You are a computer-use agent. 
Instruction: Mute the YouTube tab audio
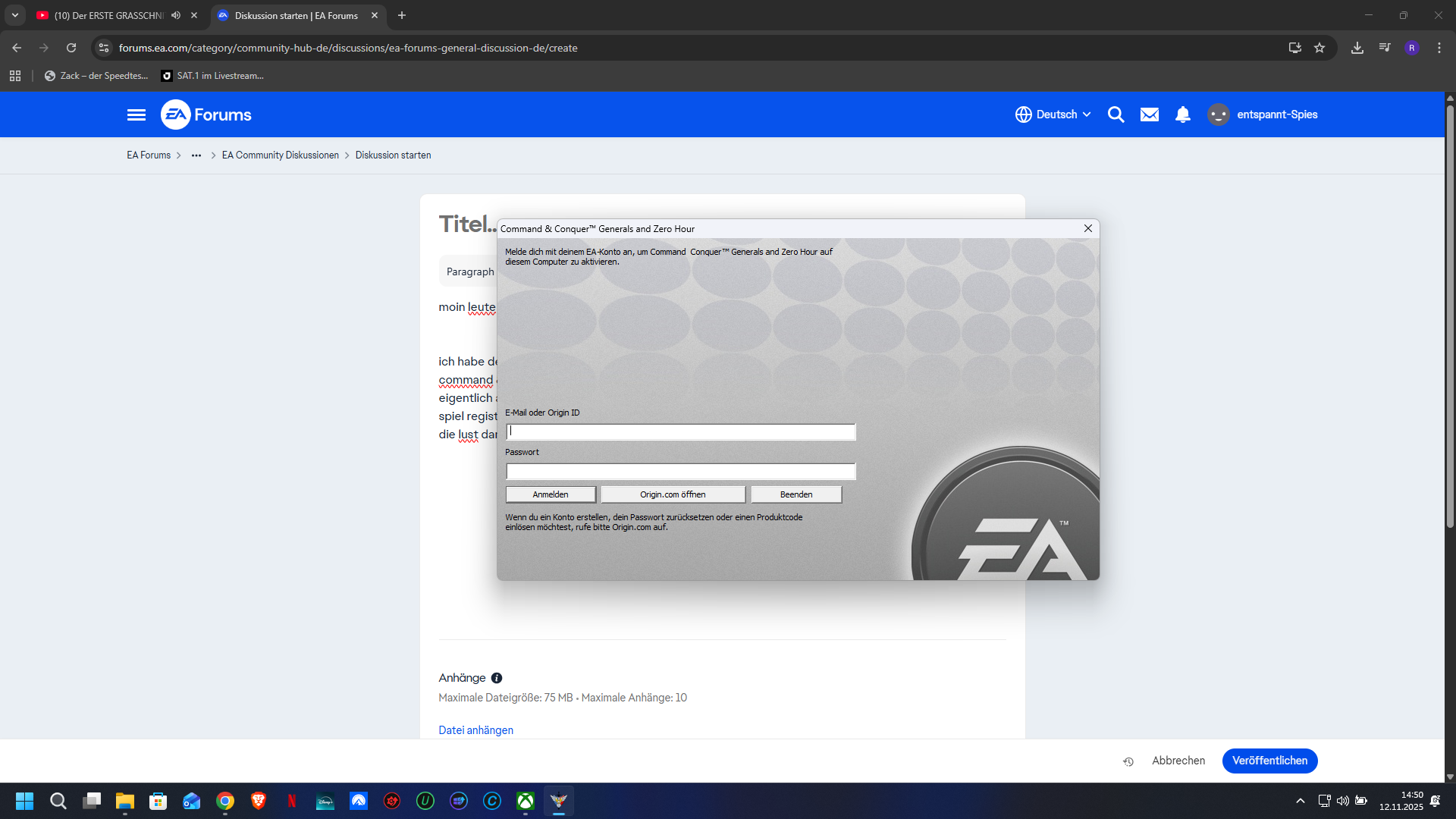point(176,15)
